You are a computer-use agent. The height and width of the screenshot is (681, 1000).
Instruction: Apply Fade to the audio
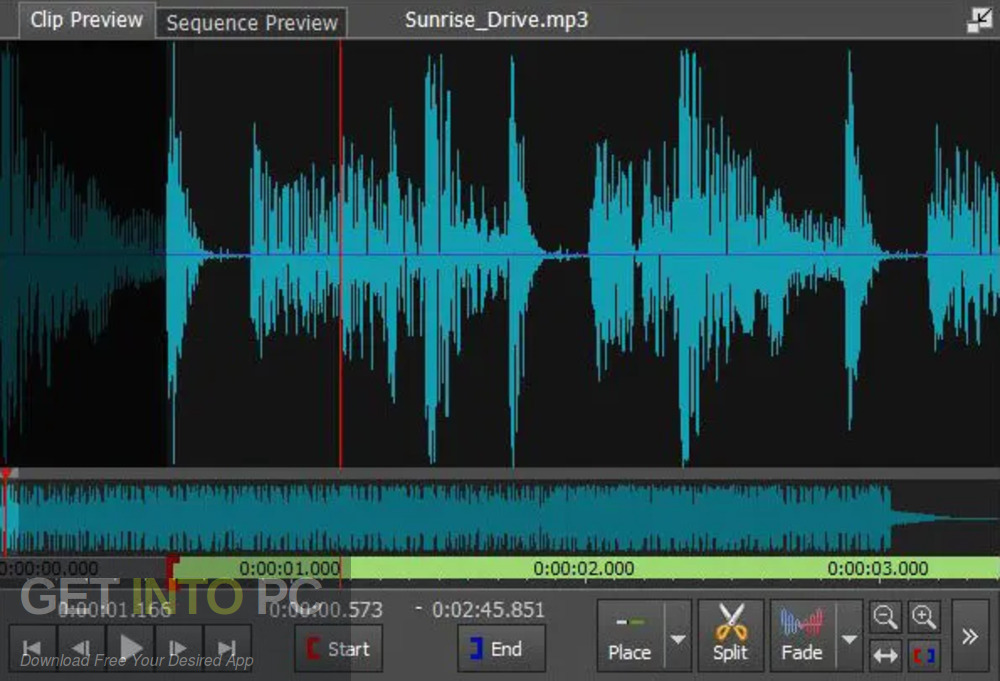tap(802, 636)
